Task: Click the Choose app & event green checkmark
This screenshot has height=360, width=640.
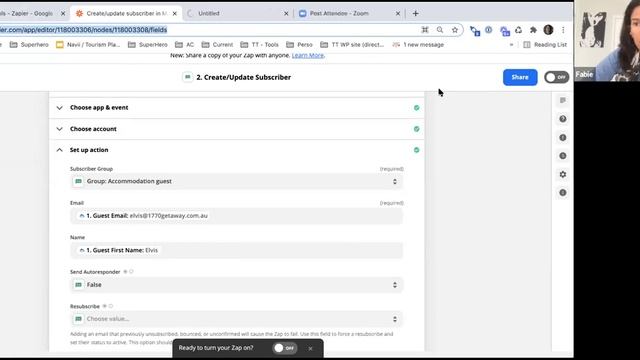Action: [x=416, y=108]
